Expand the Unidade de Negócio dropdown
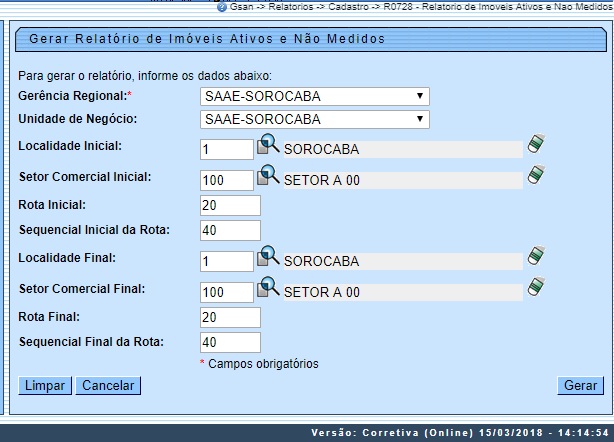The width and height of the screenshot is (614, 442). pyautogui.click(x=315, y=119)
